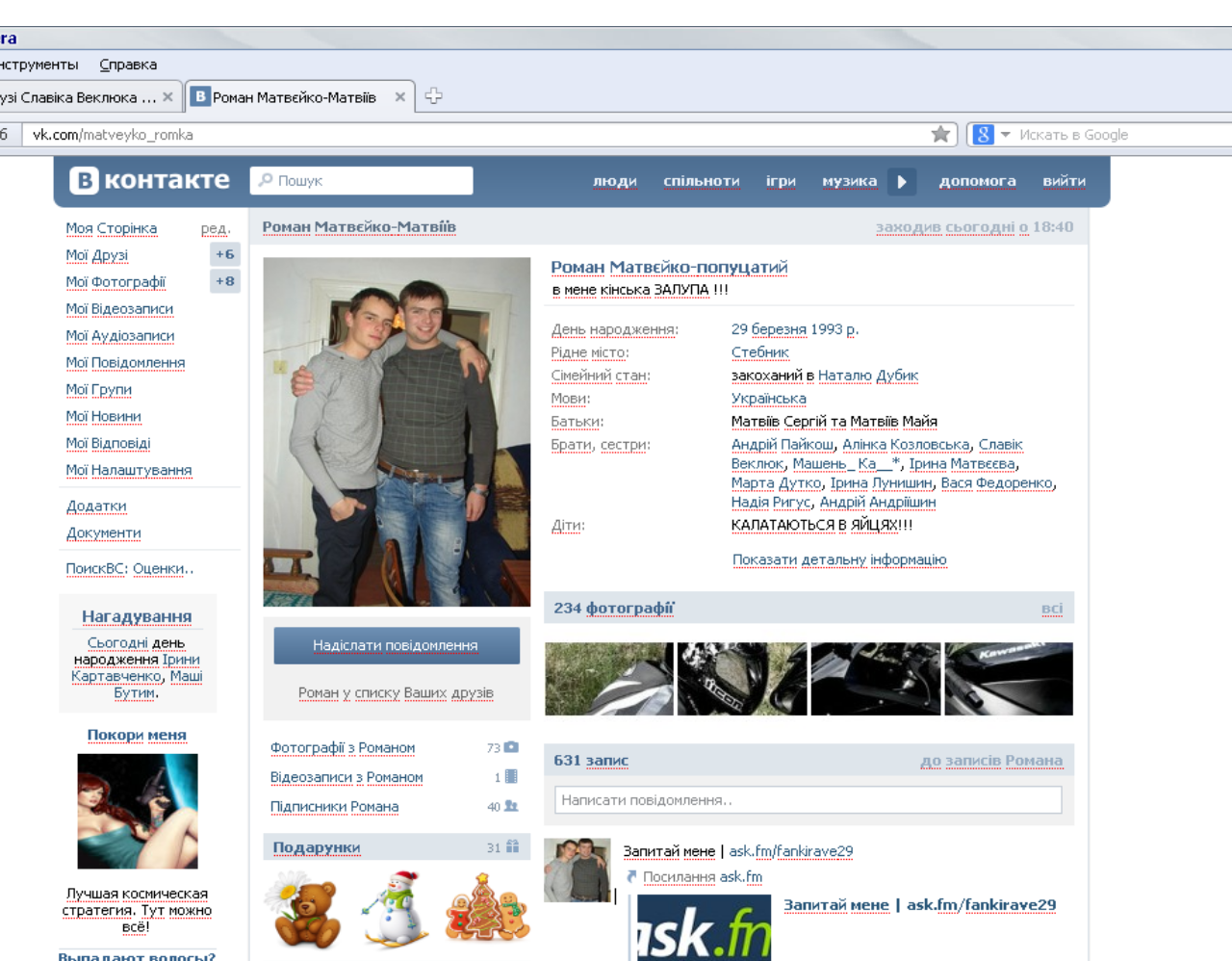Open Документи in the sidebar
Screen dimensions: 1232x961
coord(104,533)
